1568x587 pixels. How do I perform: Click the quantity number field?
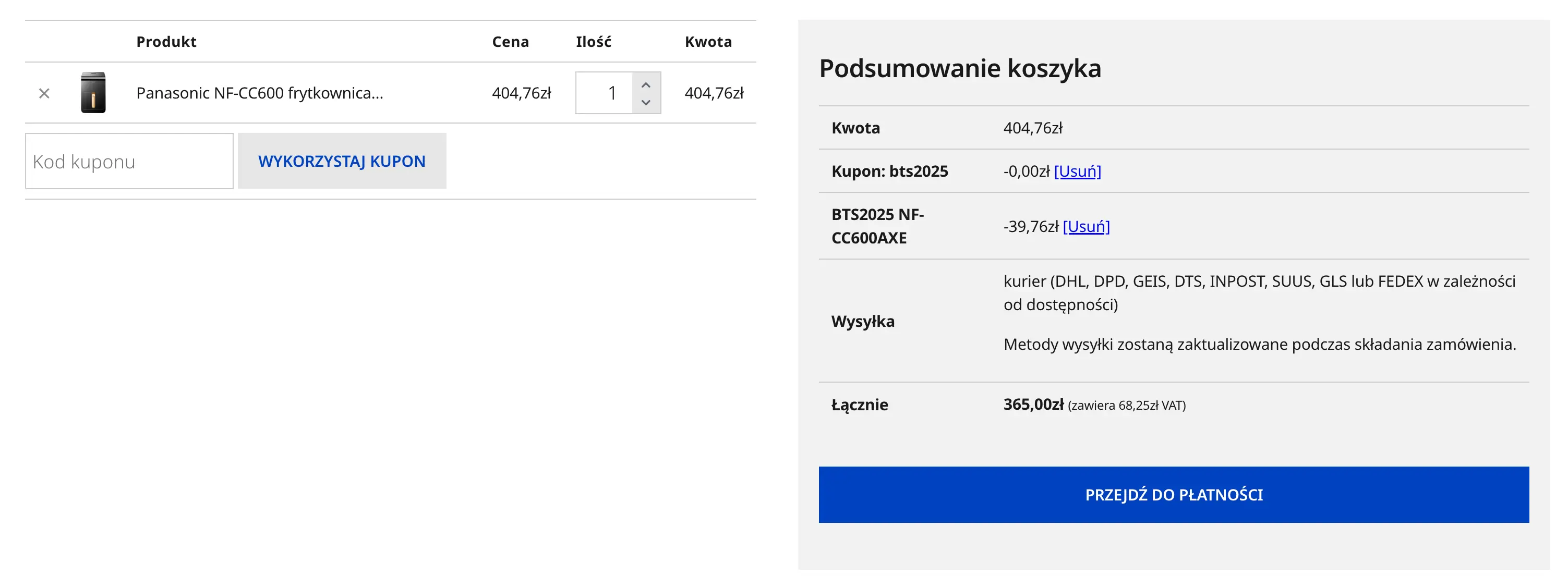pos(605,93)
